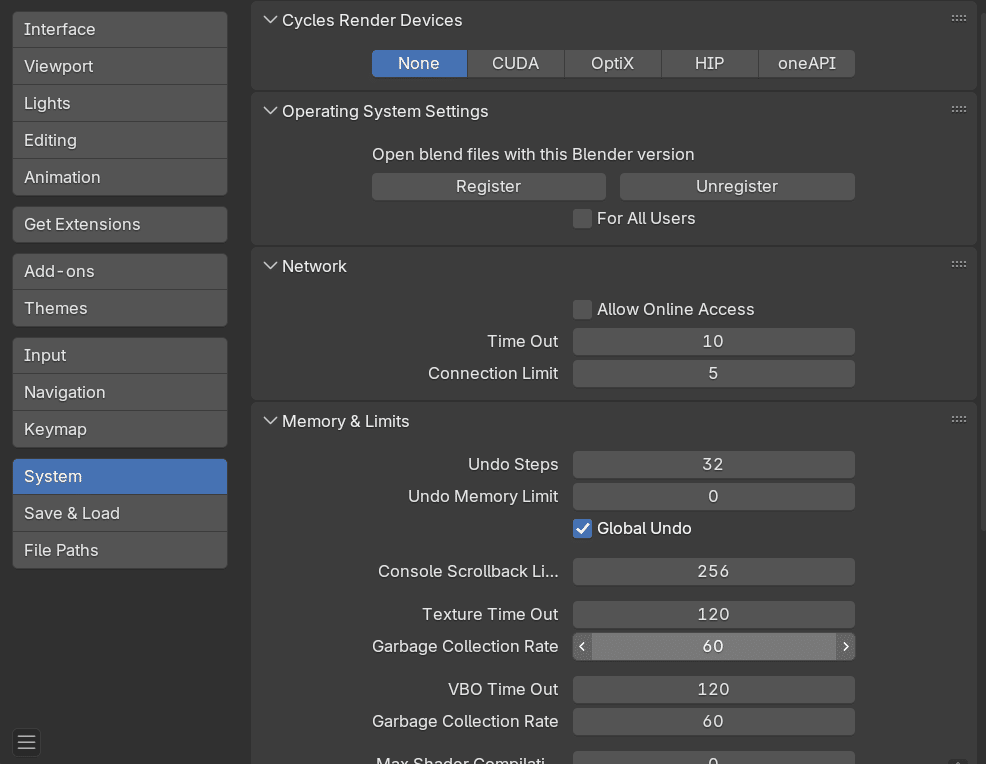This screenshot has height=764, width=986.
Task: Enable the For All Users checkbox
Action: coord(582,218)
